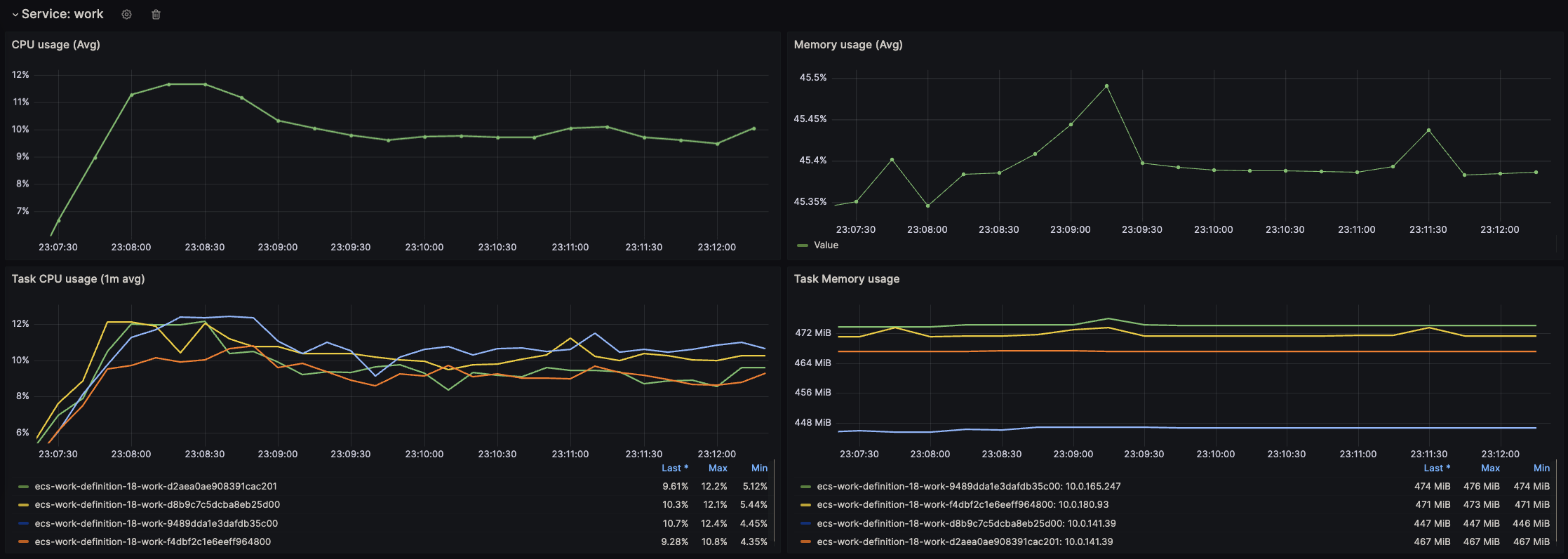Image resolution: width=1568 pixels, height=559 pixels.
Task: Delete the row with trash icon
Action: coord(156,15)
